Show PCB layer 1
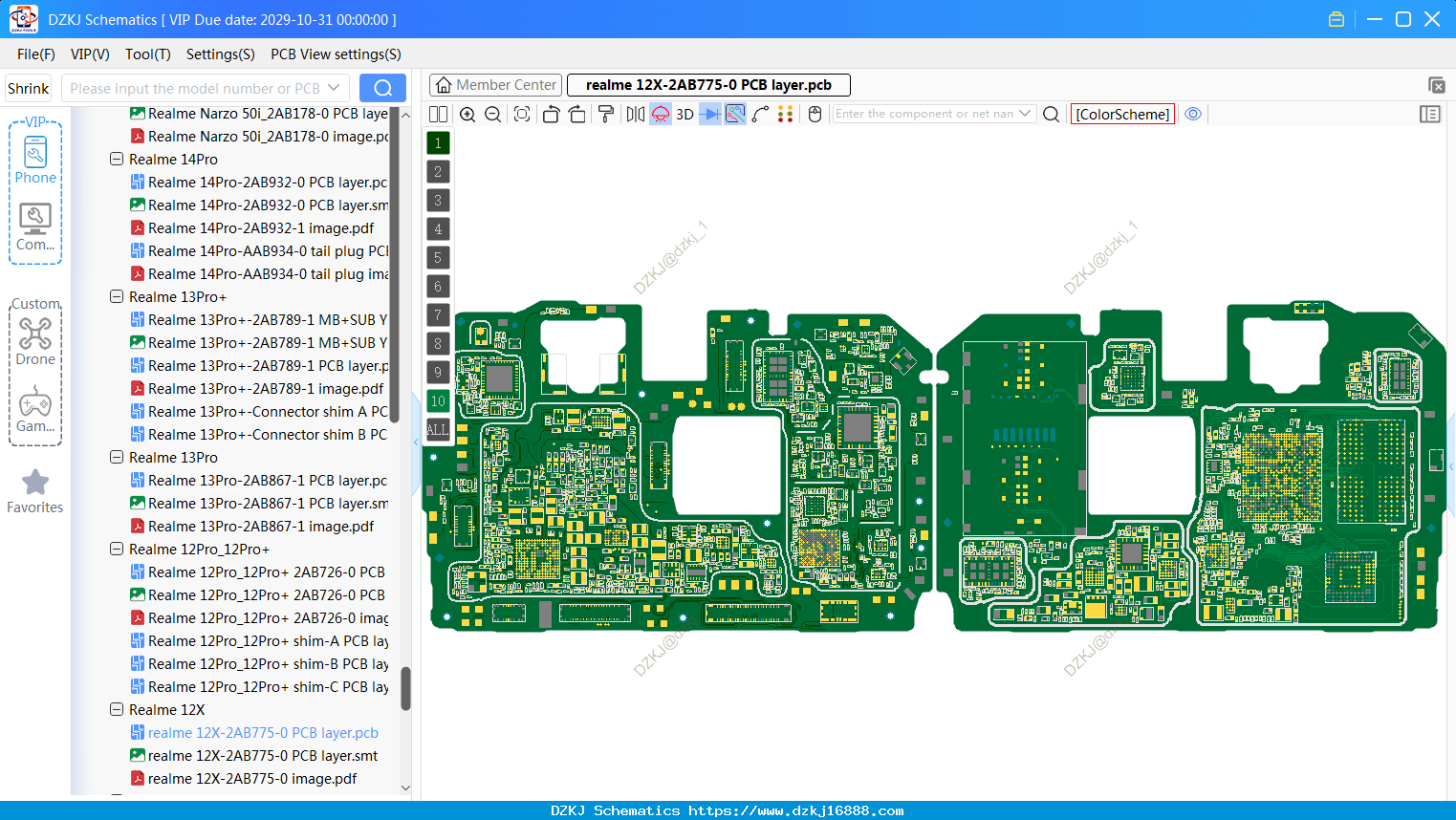 point(438,143)
